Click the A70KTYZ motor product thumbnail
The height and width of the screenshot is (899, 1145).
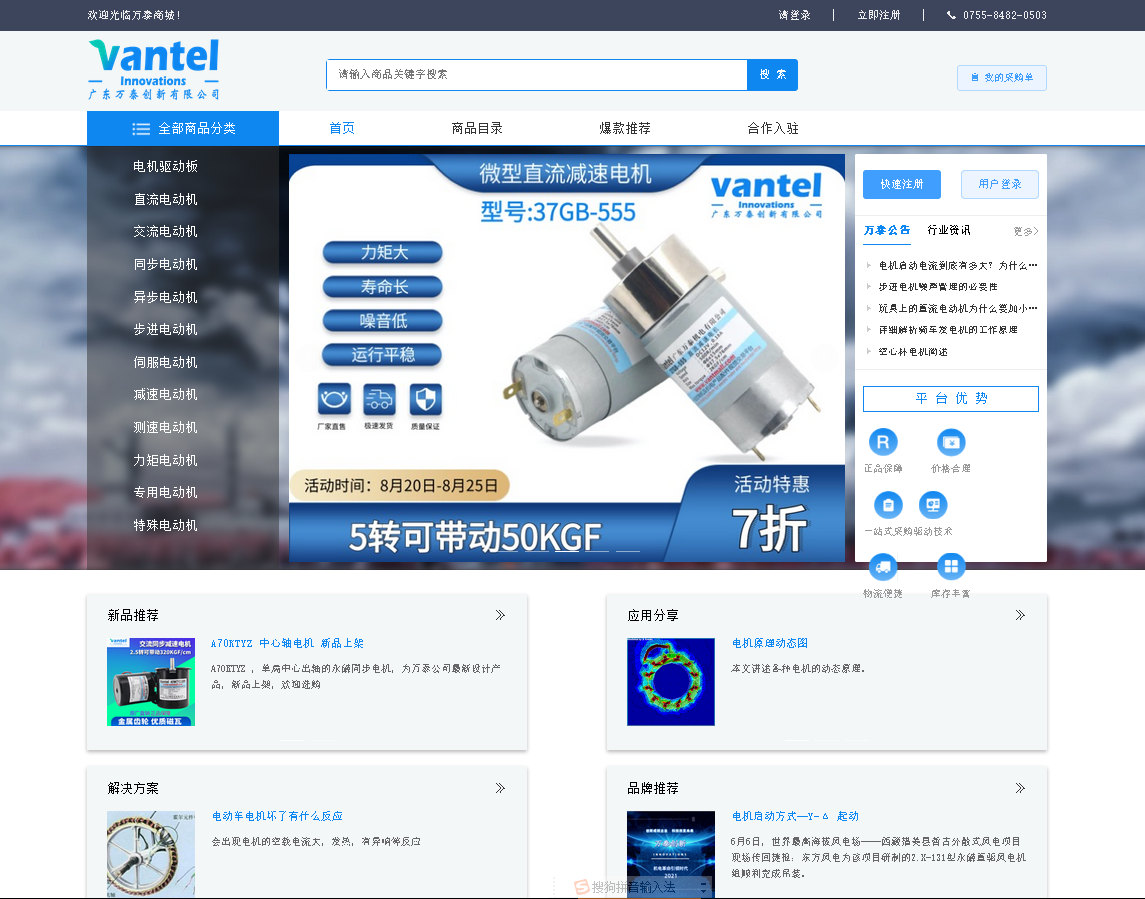click(151, 682)
